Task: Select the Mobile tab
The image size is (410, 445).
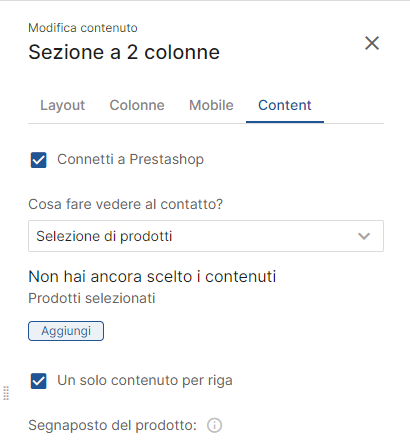Action: pos(211,105)
